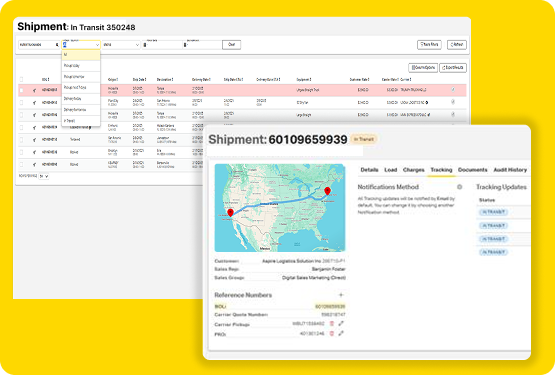Viewport: 555px width, 375px height.
Task: Click the filters button left of Refresh
Action: pos(429,45)
